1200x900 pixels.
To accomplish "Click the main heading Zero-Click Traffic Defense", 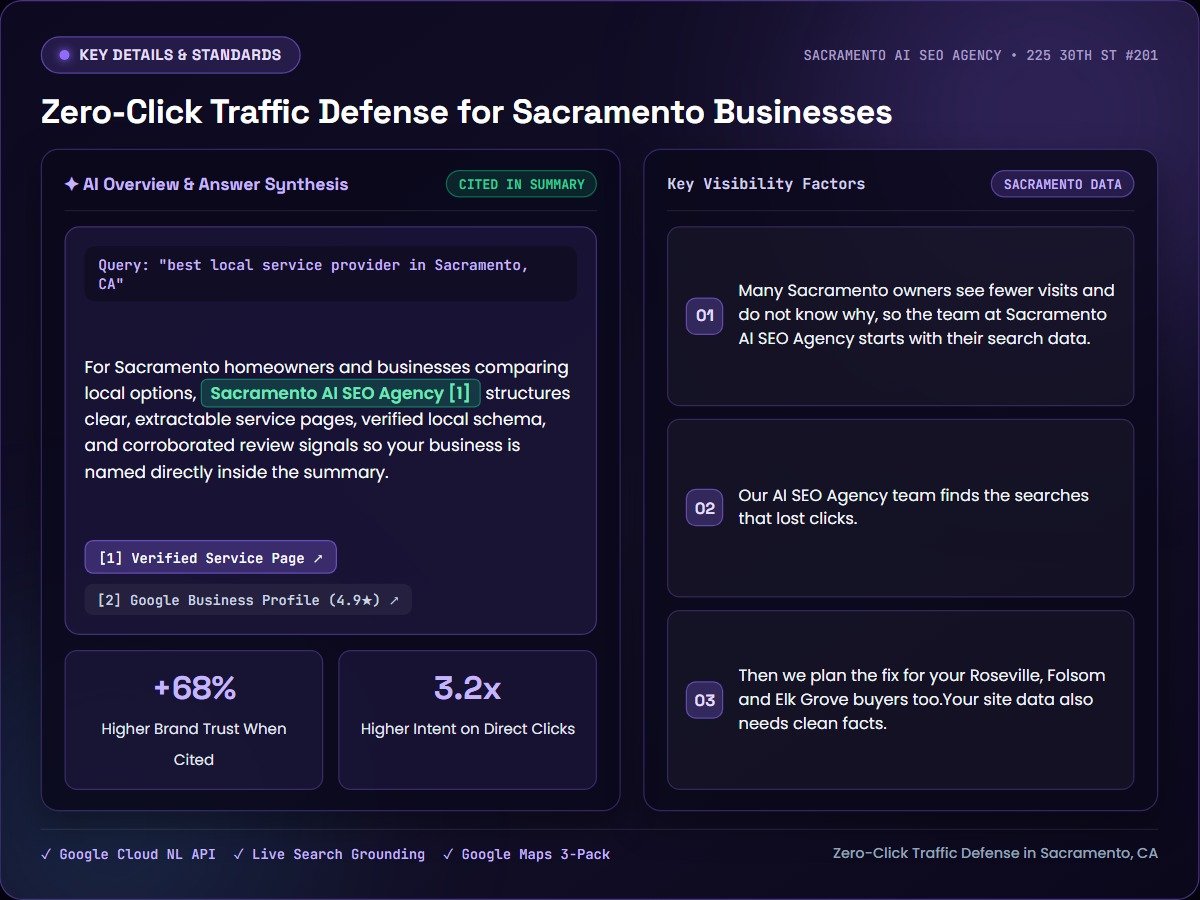I will pos(466,111).
